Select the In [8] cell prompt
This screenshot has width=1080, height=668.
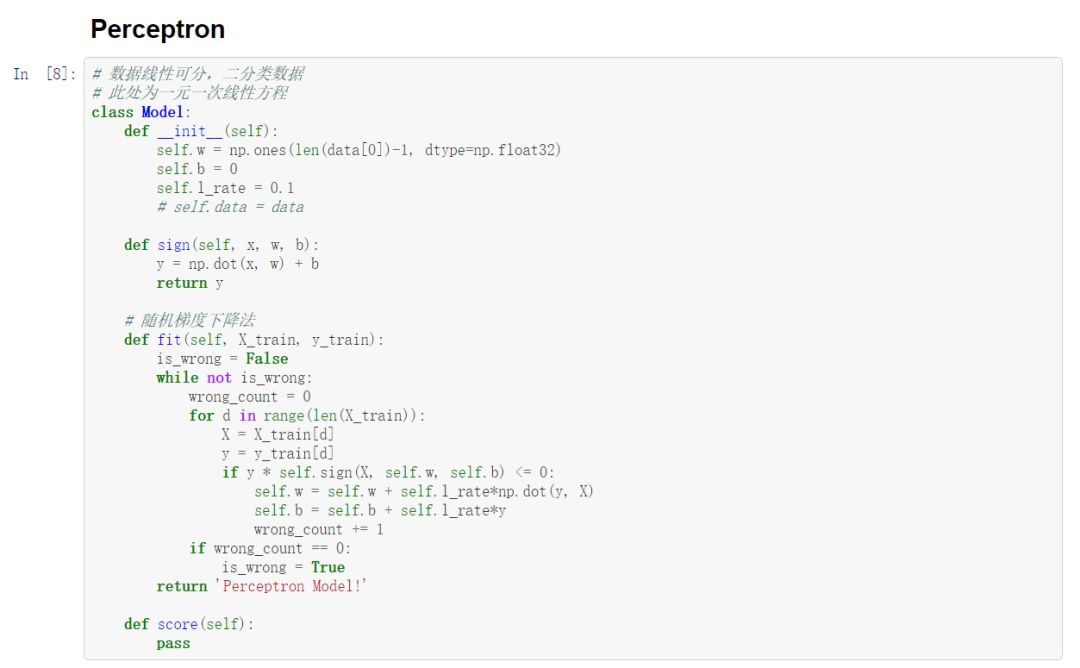tap(44, 74)
